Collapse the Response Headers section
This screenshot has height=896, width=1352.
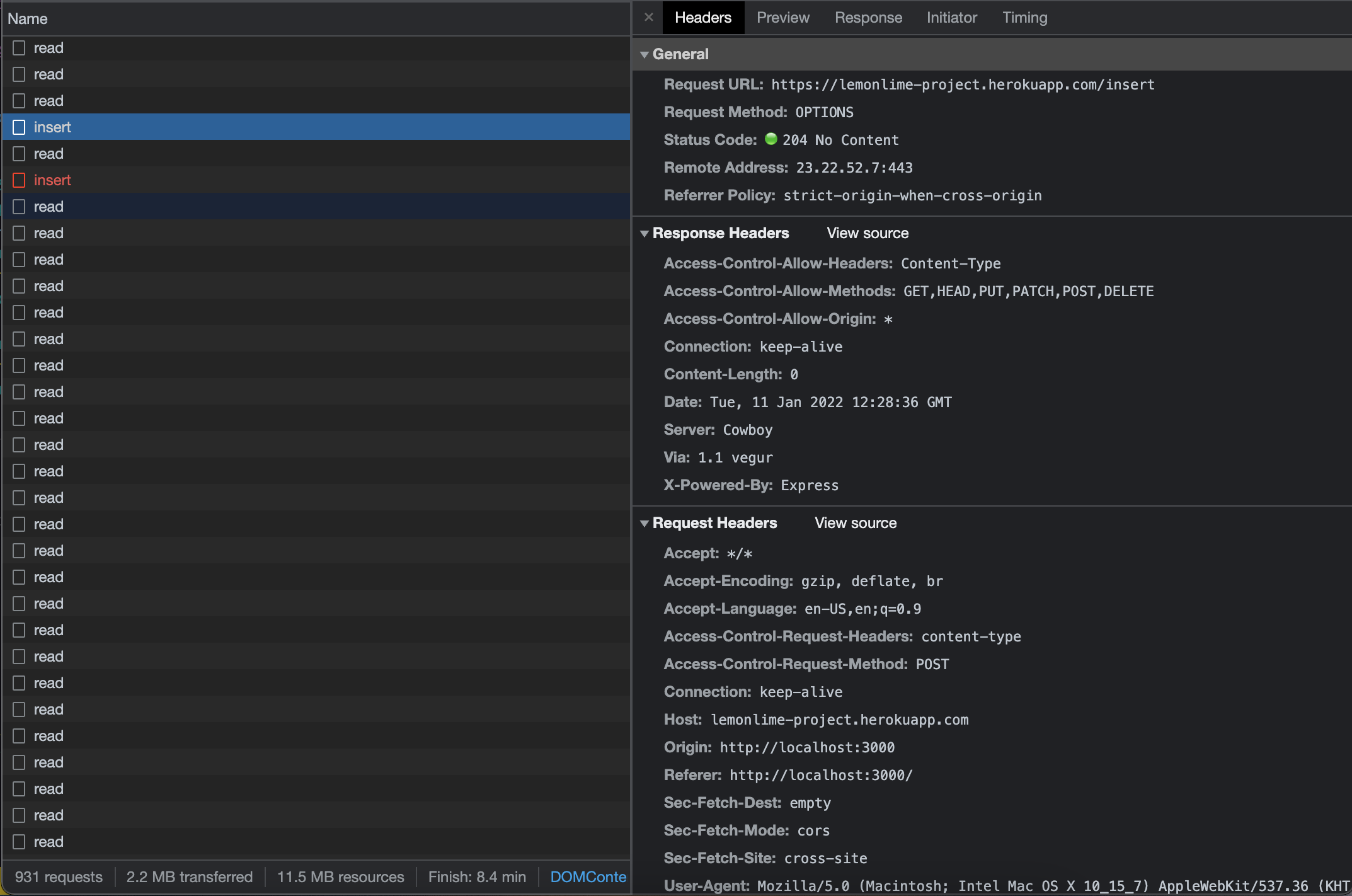click(x=644, y=233)
